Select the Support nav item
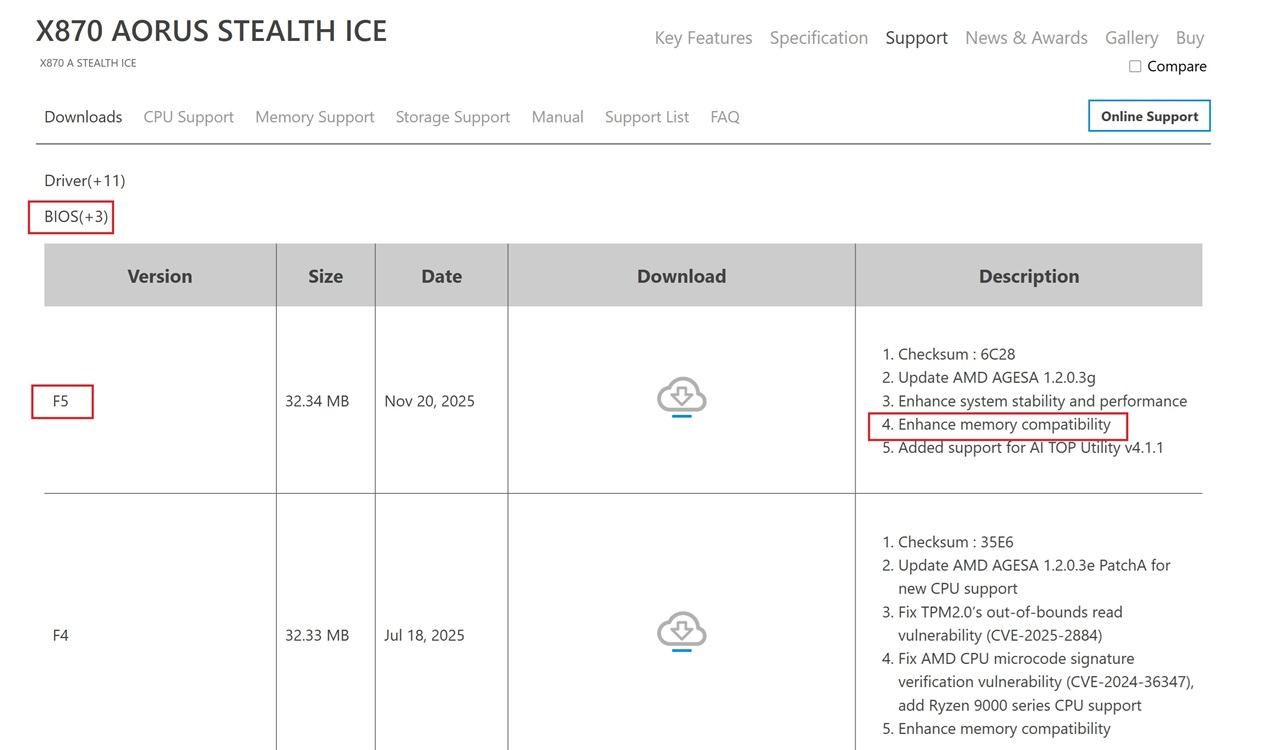This screenshot has width=1280, height=750. [916, 38]
